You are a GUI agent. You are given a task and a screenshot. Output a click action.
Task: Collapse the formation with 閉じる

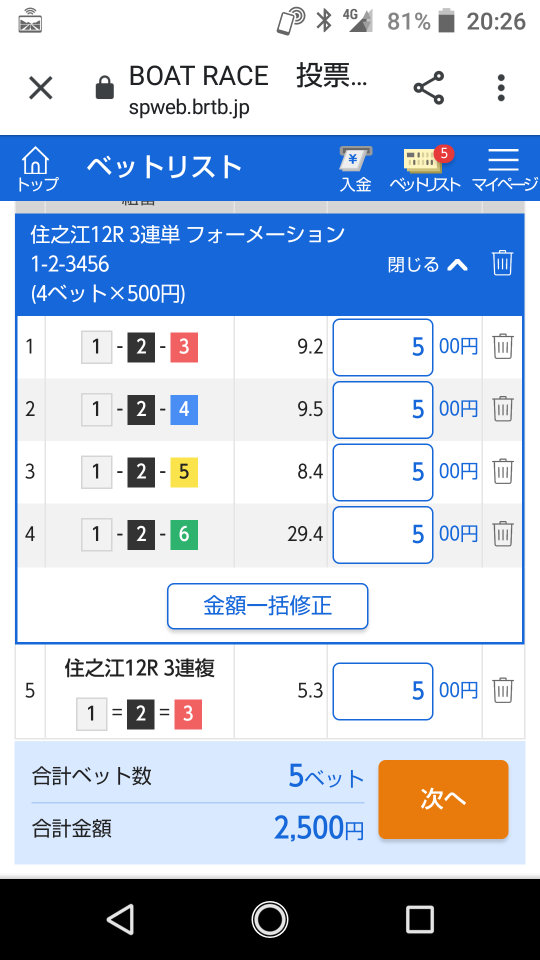pyautogui.click(x=428, y=264)
